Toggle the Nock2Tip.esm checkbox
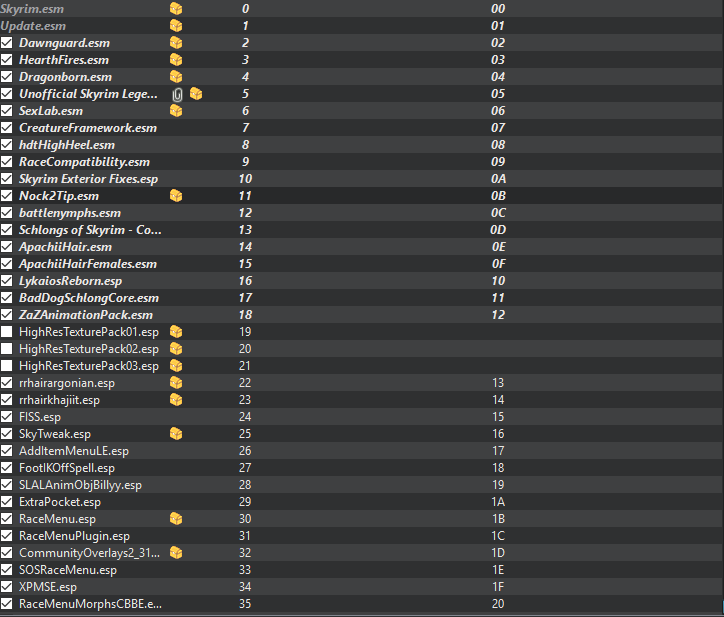The width and height of the screenshot is (724, 617). point(6,196)
